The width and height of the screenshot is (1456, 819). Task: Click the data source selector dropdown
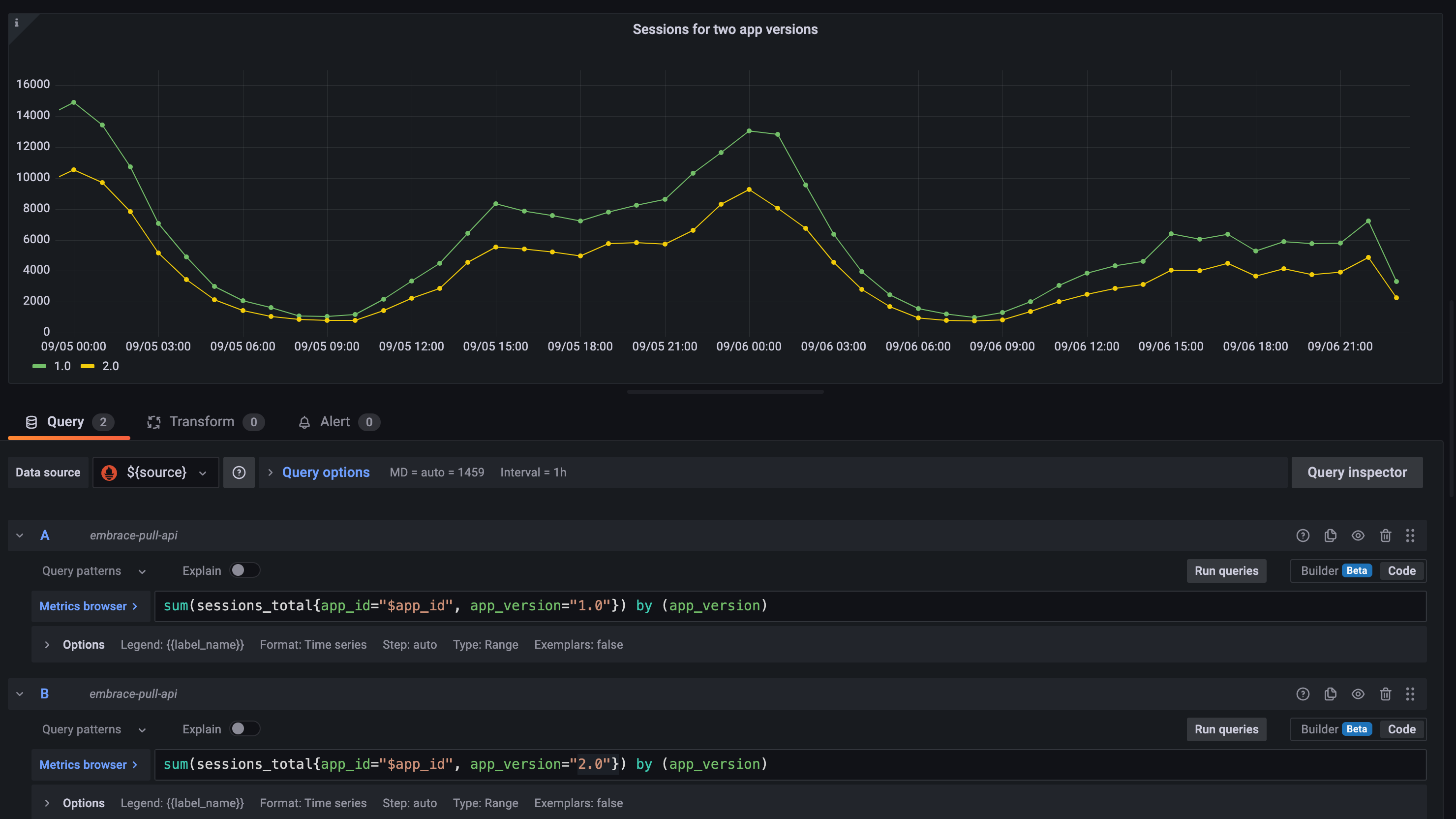pyautogui.click(x=155, y=472)
